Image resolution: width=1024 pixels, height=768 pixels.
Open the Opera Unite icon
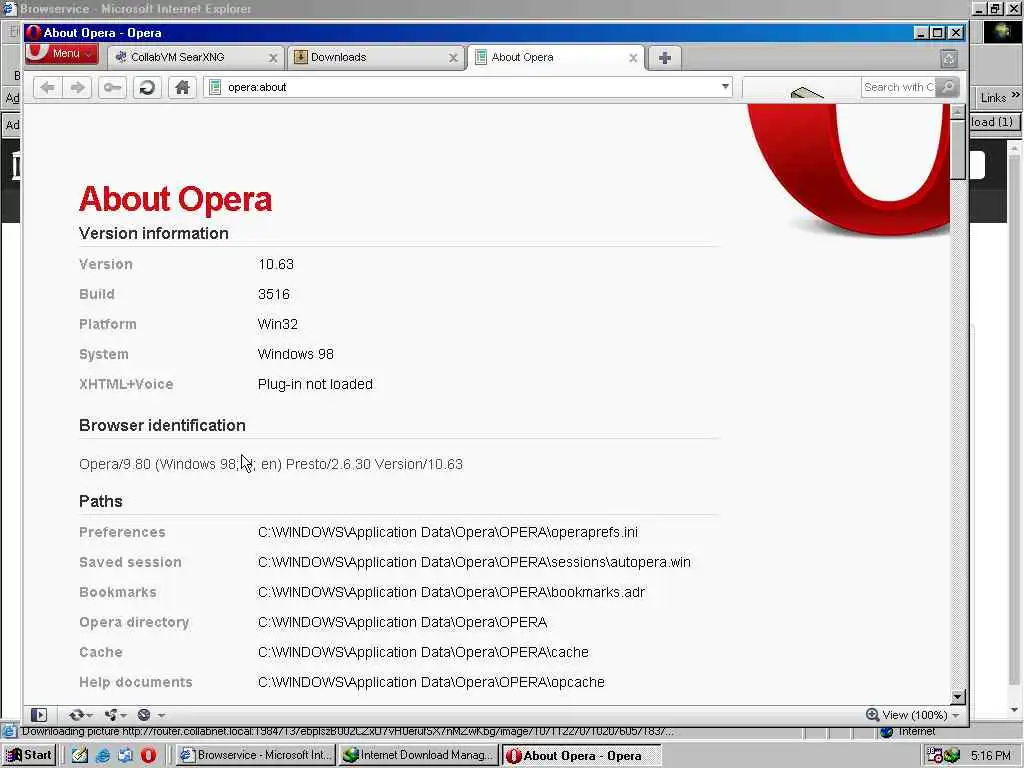(111, 715)
